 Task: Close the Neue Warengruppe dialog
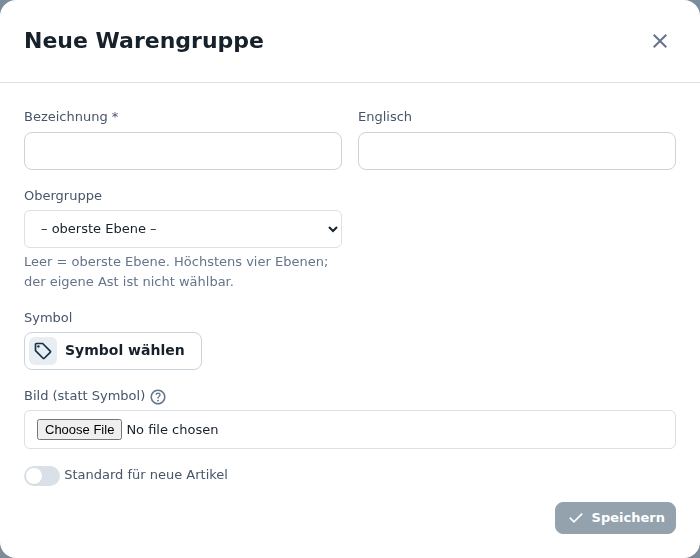tap(659, 41)
